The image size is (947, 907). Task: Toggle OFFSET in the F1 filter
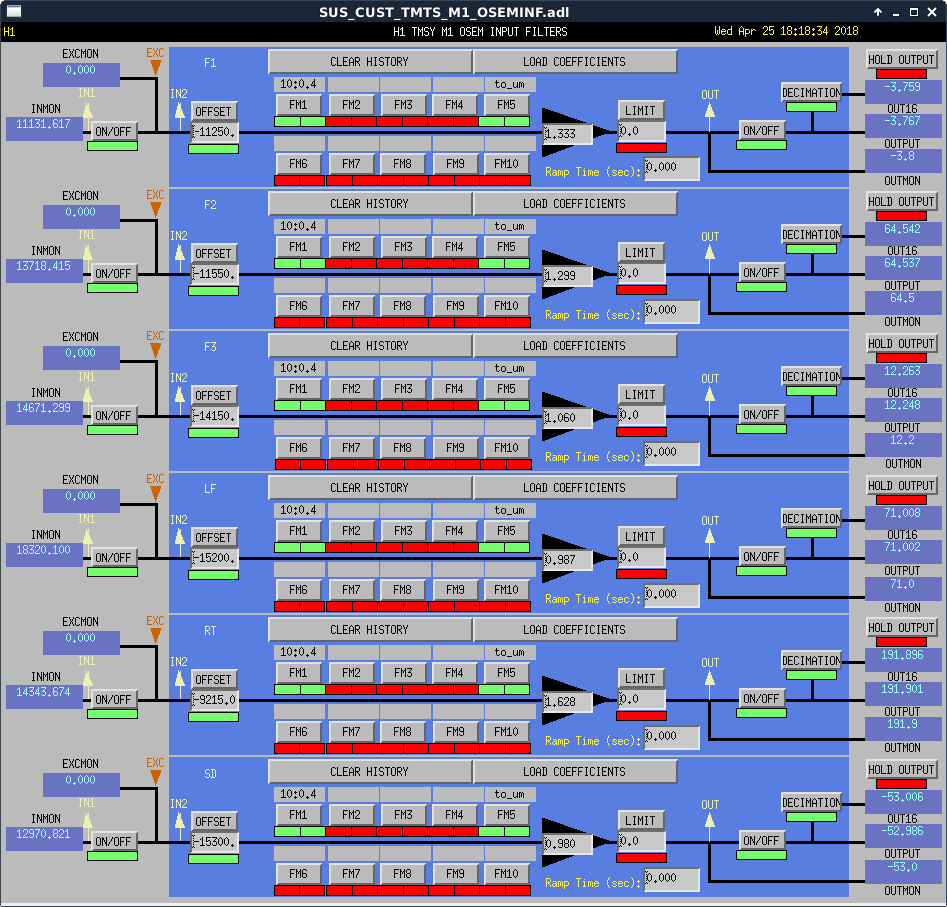[x=213, y=112]
